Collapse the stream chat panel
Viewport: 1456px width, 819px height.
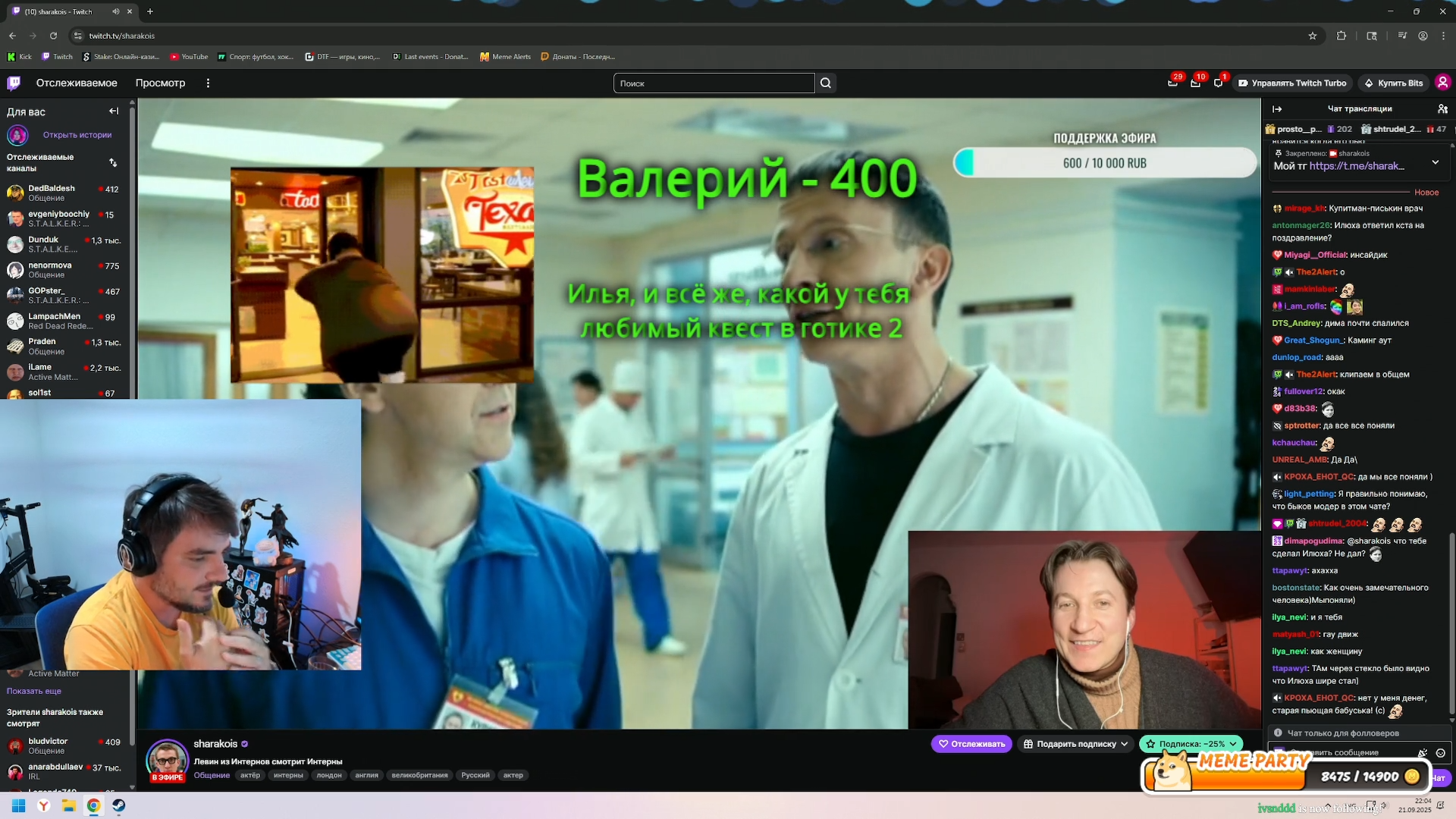1277,109
